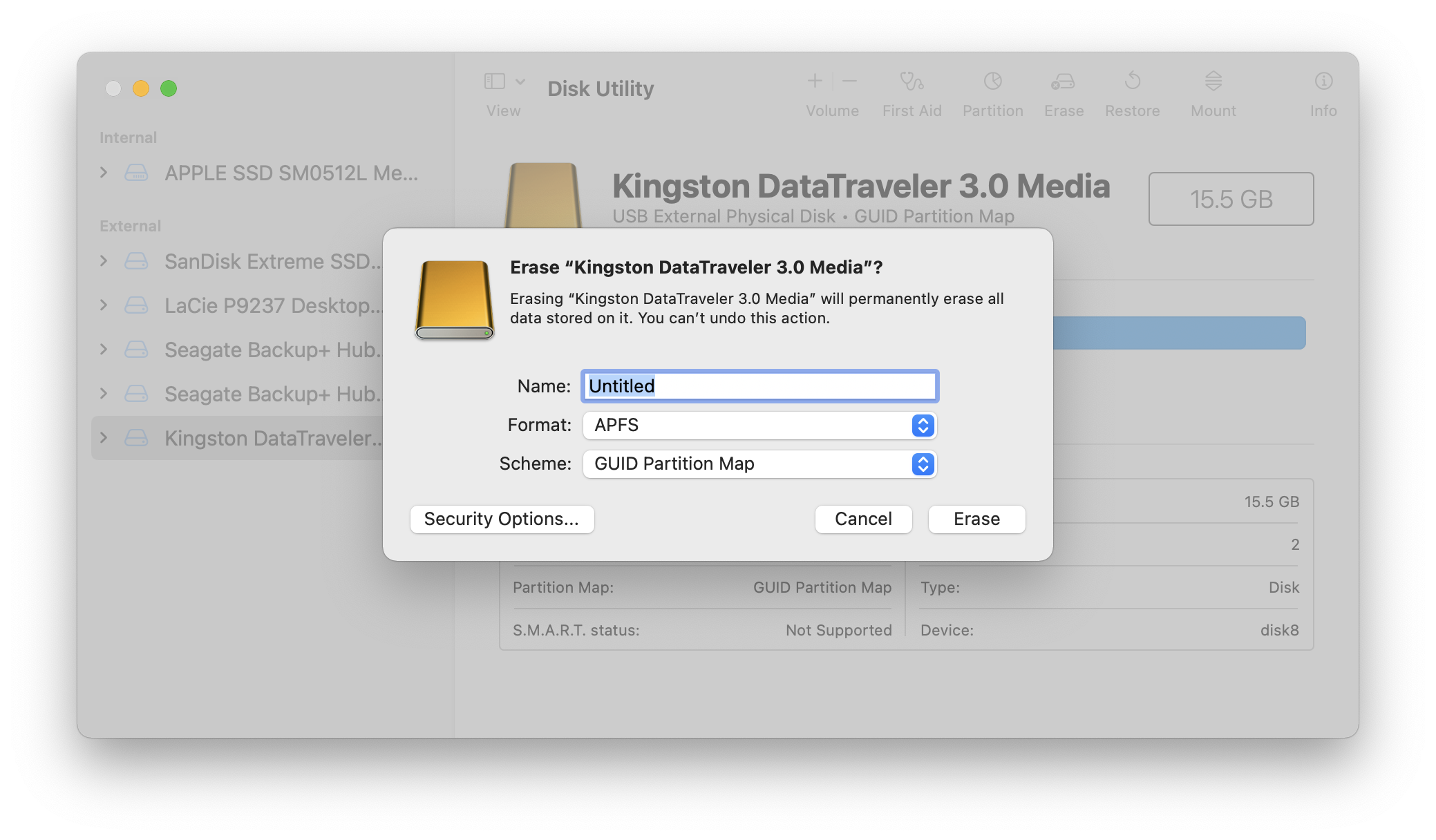Viewport: 1436px width, 840px height.
Task: Open the Format dropdown menu
Action: tap(757, 424)
